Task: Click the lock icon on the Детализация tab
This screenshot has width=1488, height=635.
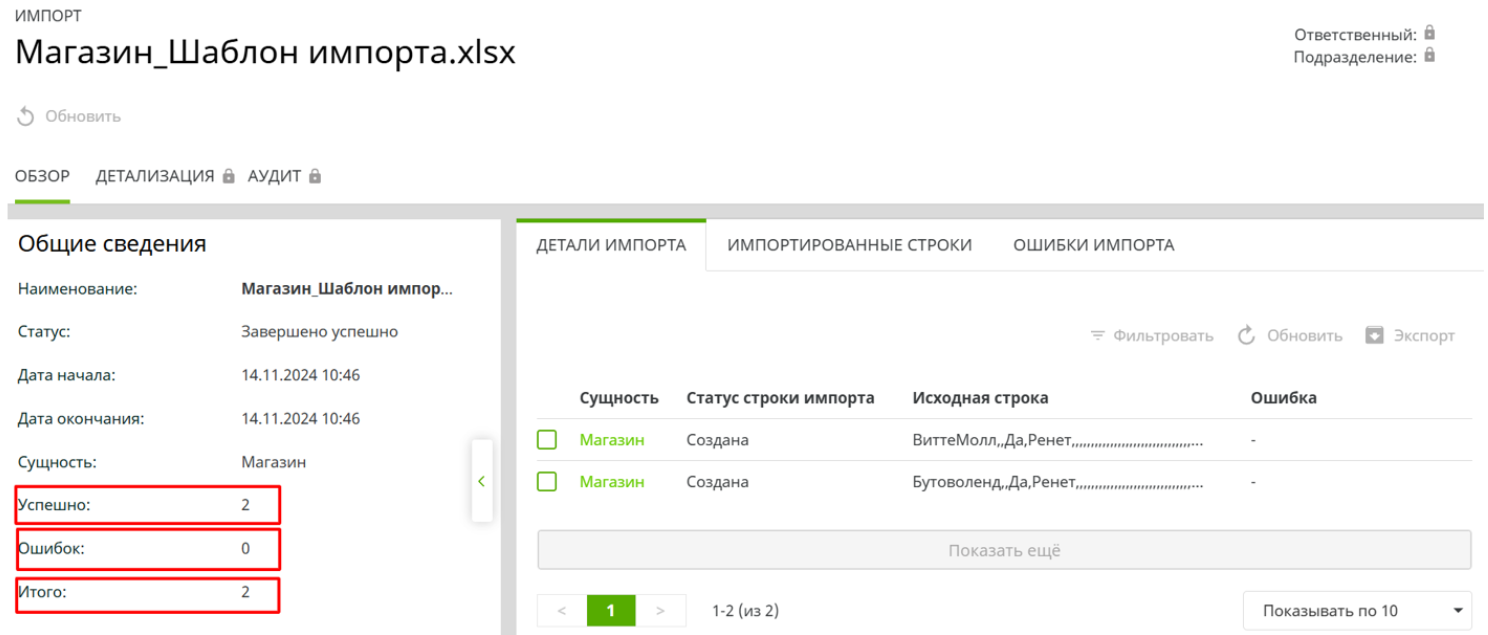Action: (229, 177)
